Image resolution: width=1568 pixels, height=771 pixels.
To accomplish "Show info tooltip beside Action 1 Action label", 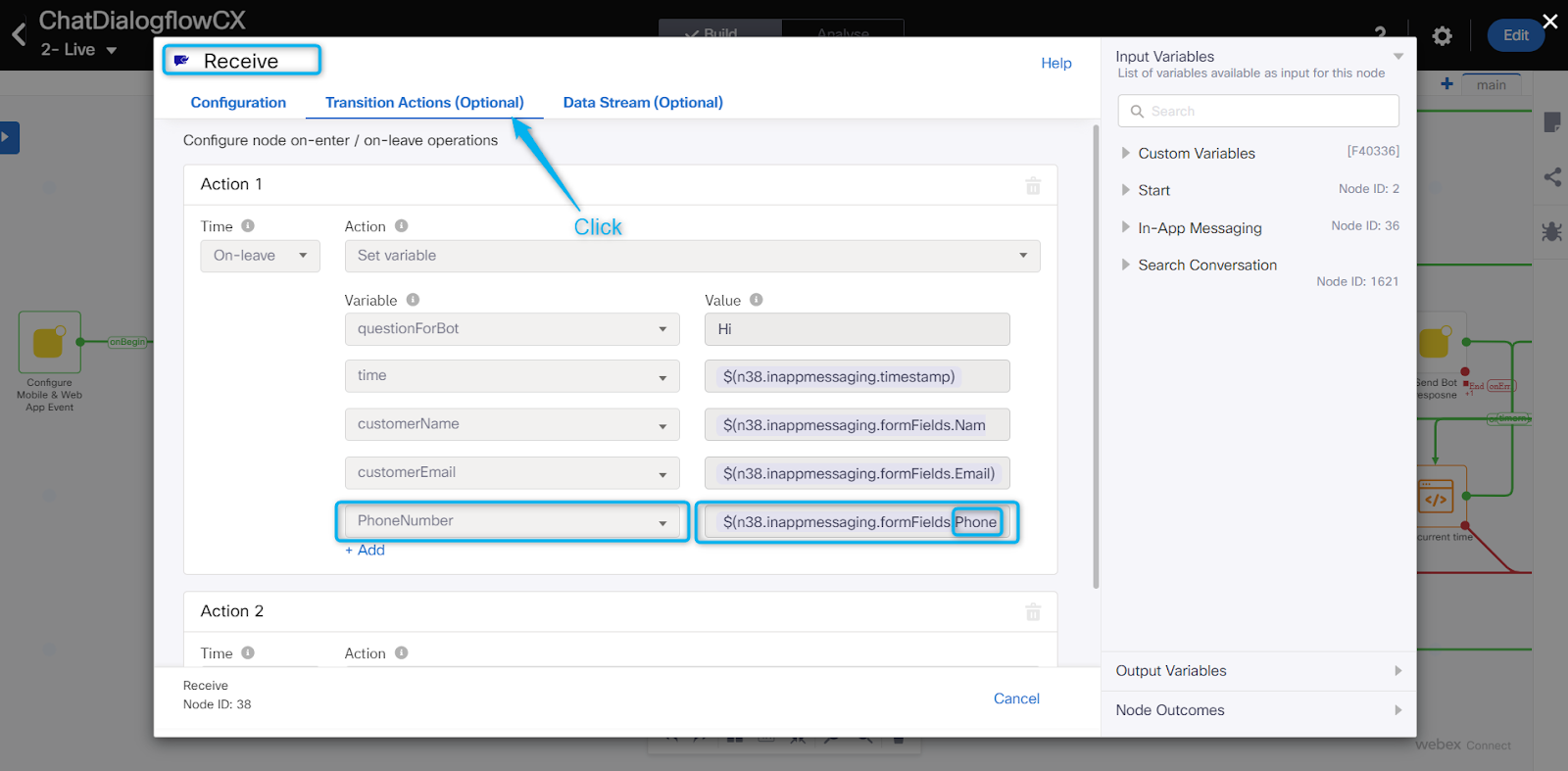I will point(402,225).
